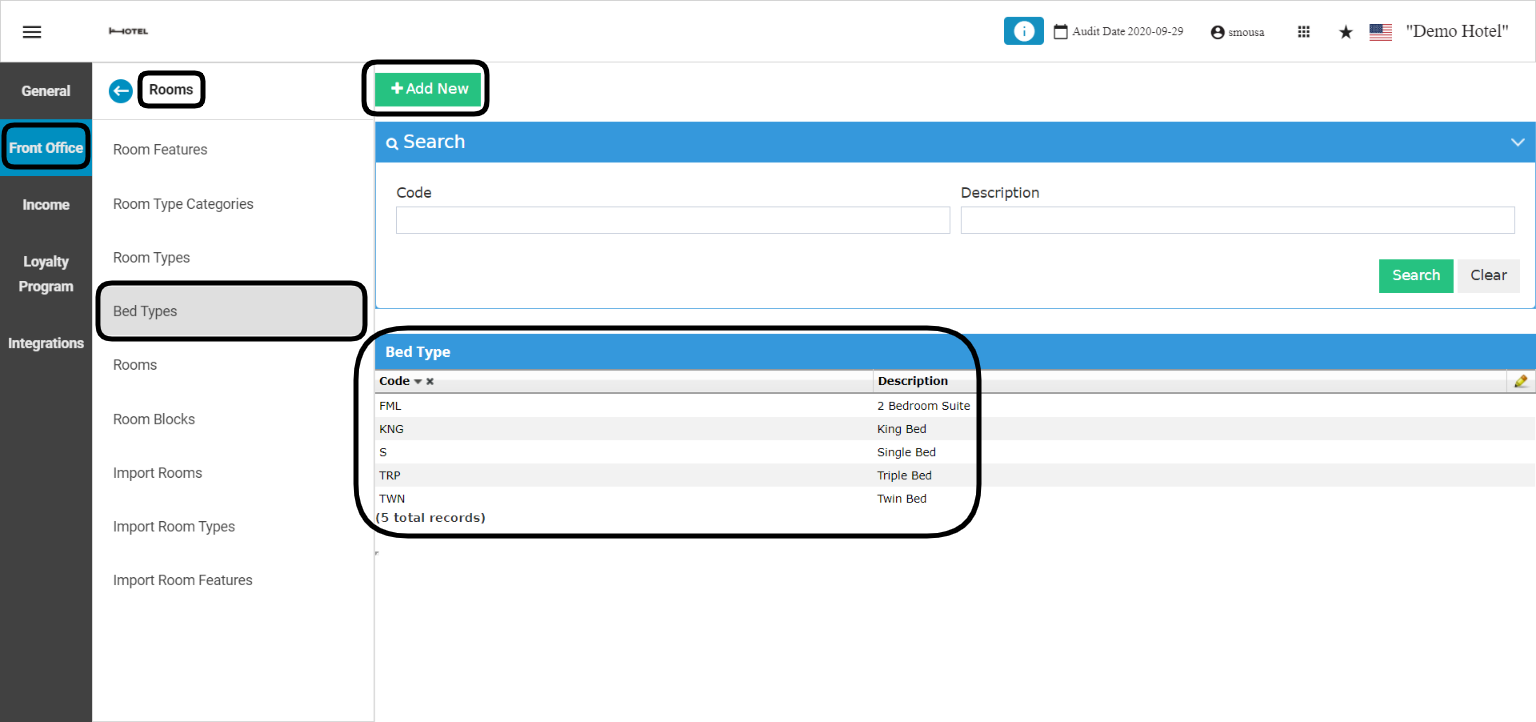
Task: Focus the Code input field
Action: point(673,220)
